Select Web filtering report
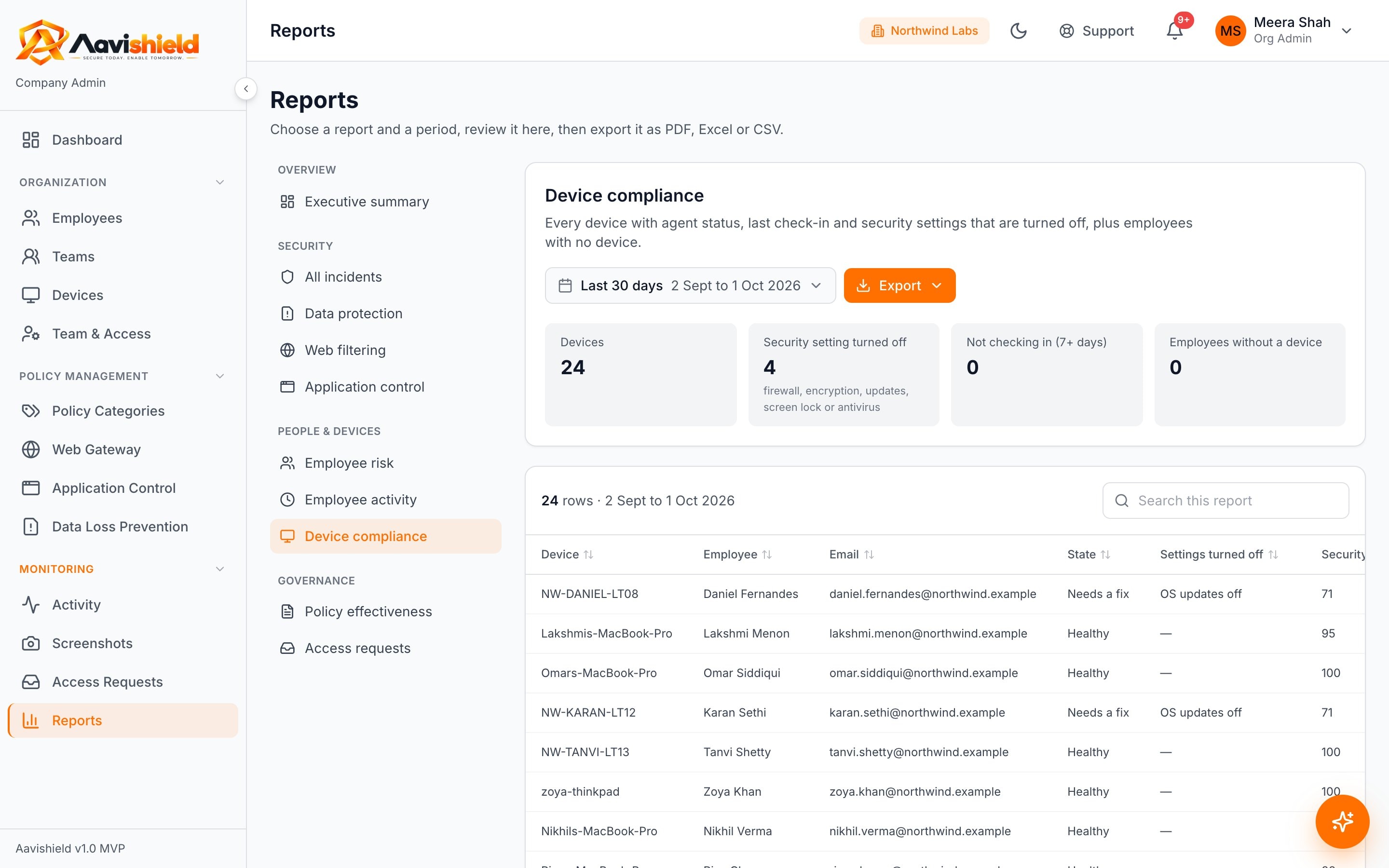Viewport: 1389px width, 868px height. pos(385,350)
